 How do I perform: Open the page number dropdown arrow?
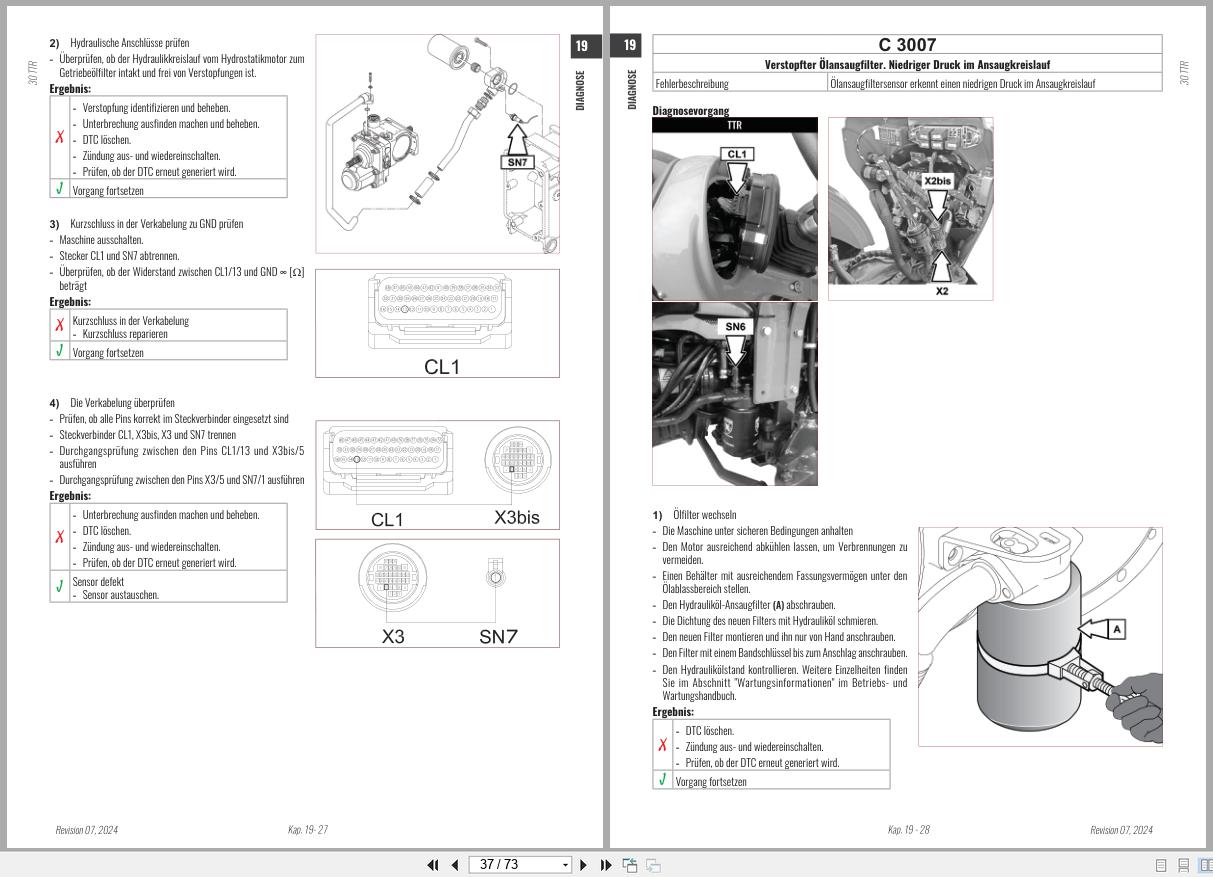coord(565,865)
